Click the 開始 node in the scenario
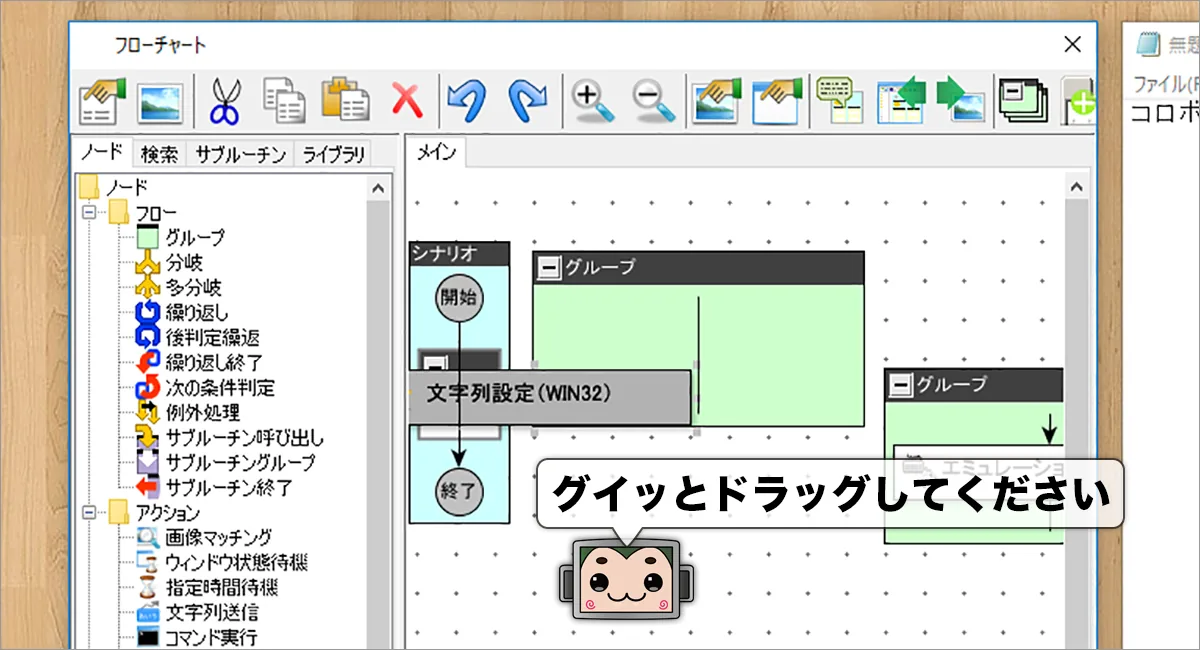This screenshot has height=650, width=1200. pos(460,297)
